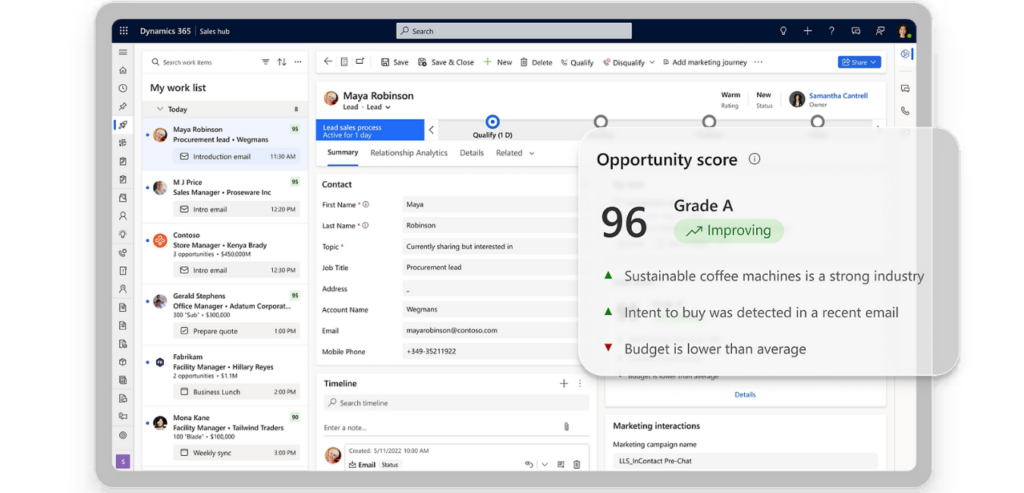Add a new timeline record with plus

pos(564,383)
